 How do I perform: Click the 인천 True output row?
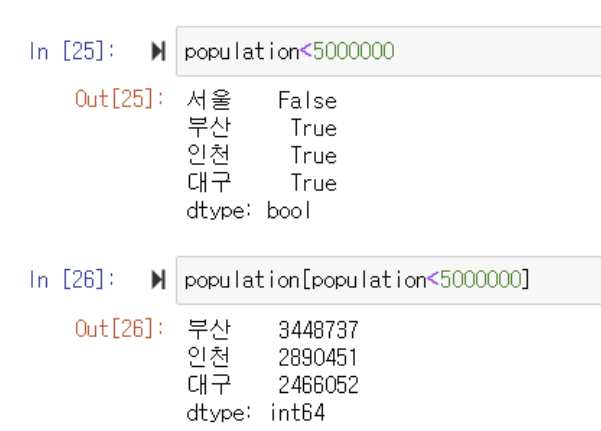tap(262, 155)
